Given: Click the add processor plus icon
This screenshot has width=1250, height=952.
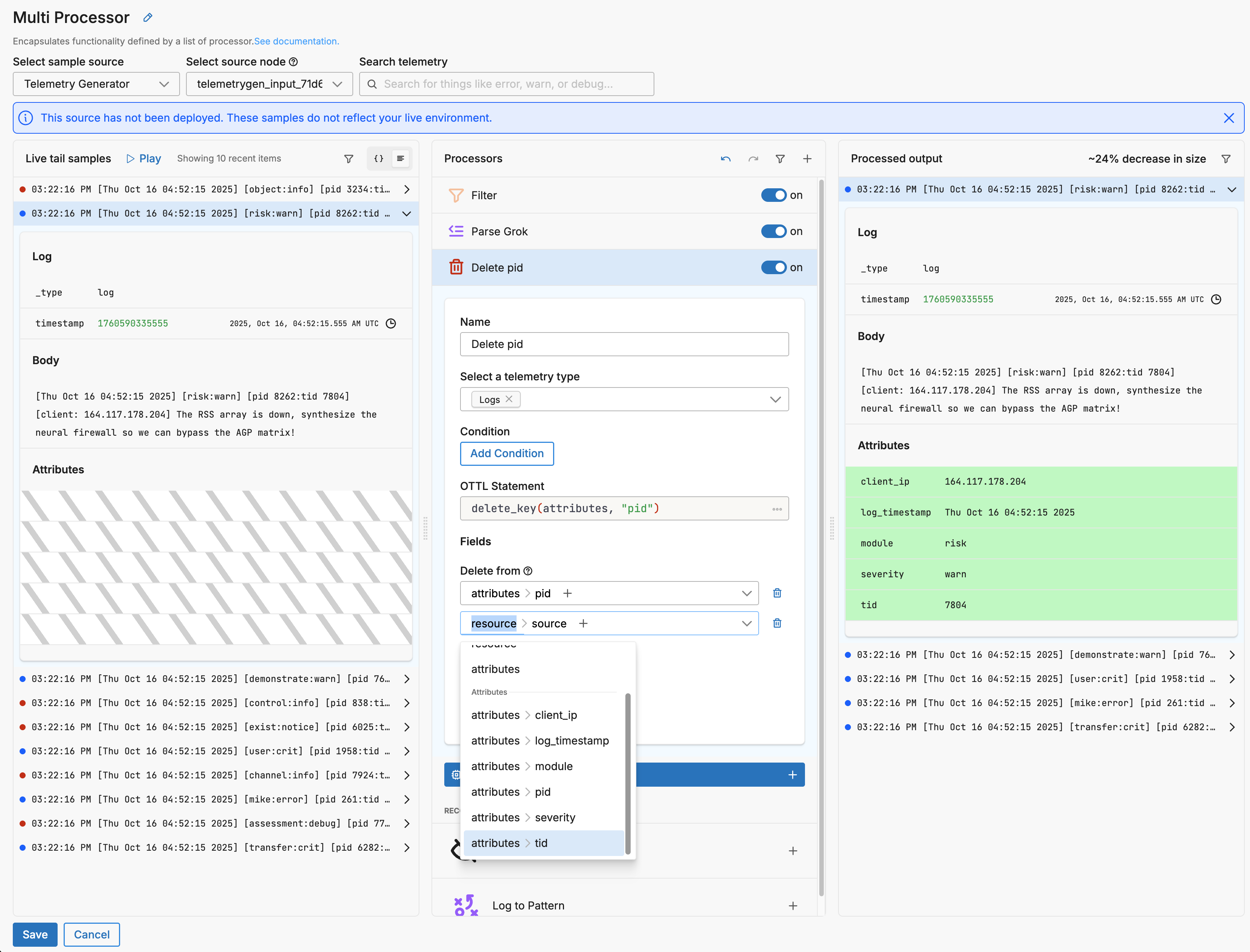Looking at the screenshot, I should 807,159.
